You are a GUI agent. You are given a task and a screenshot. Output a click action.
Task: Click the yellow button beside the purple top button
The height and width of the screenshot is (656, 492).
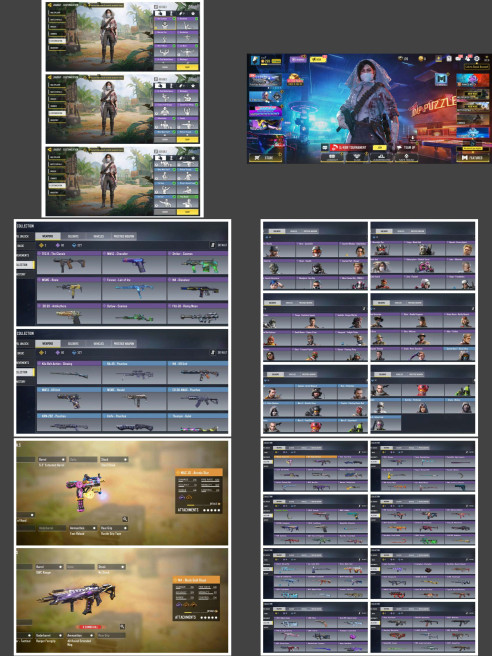click(x=318, y=59)
